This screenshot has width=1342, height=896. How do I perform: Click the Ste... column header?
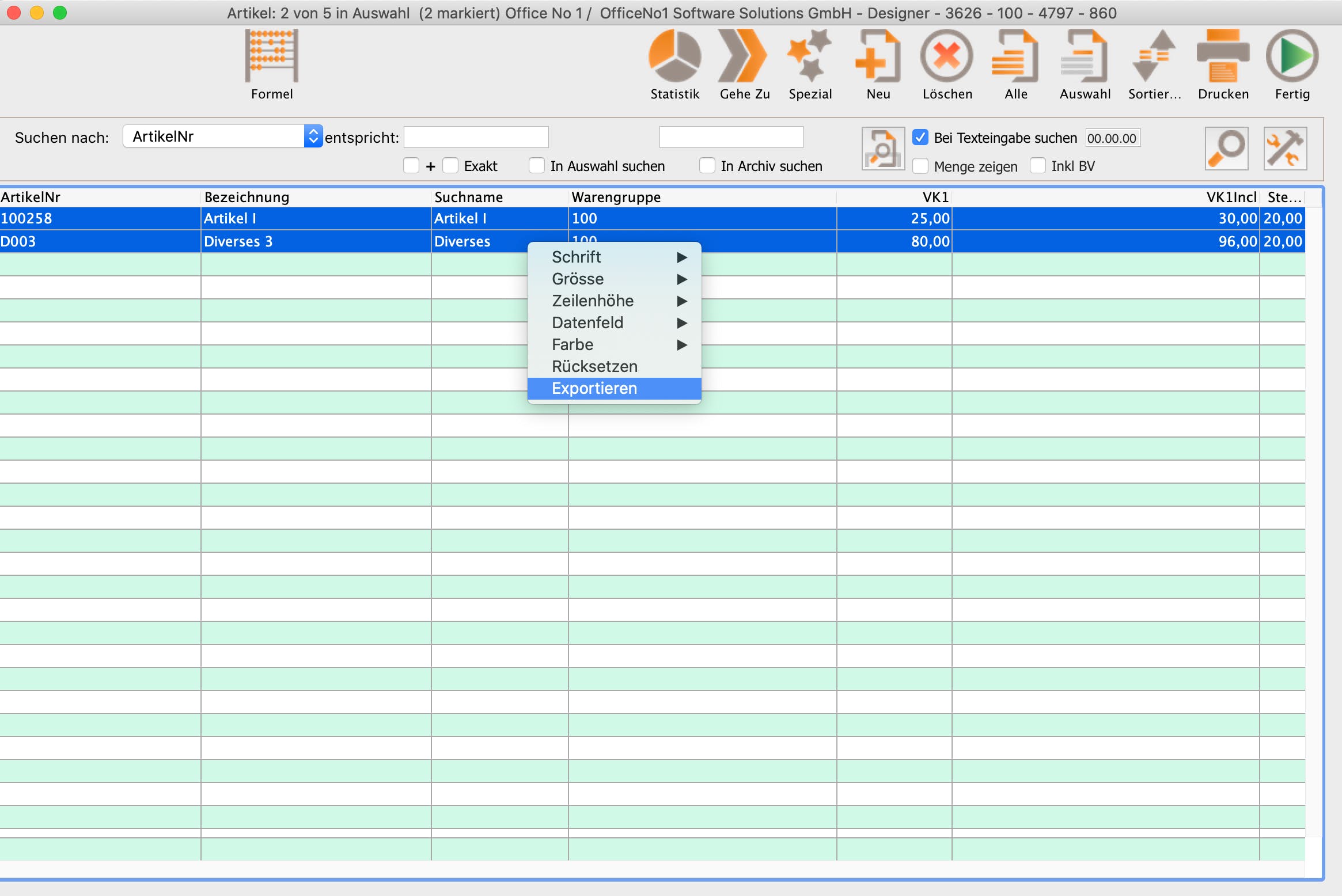coord(1283,197)
